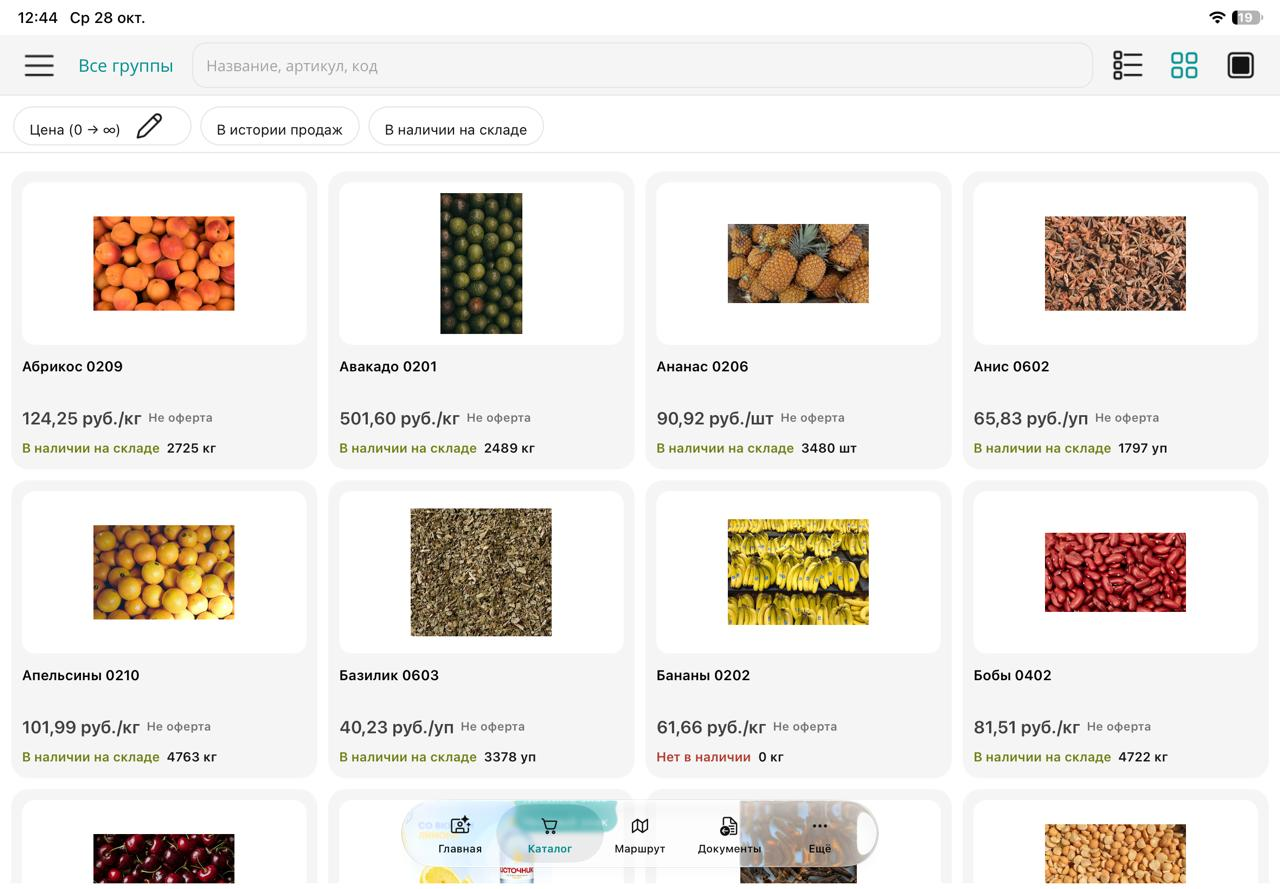Open the Ананас 0206 photo
1280x889 pixels.
[x=798, y=263]
